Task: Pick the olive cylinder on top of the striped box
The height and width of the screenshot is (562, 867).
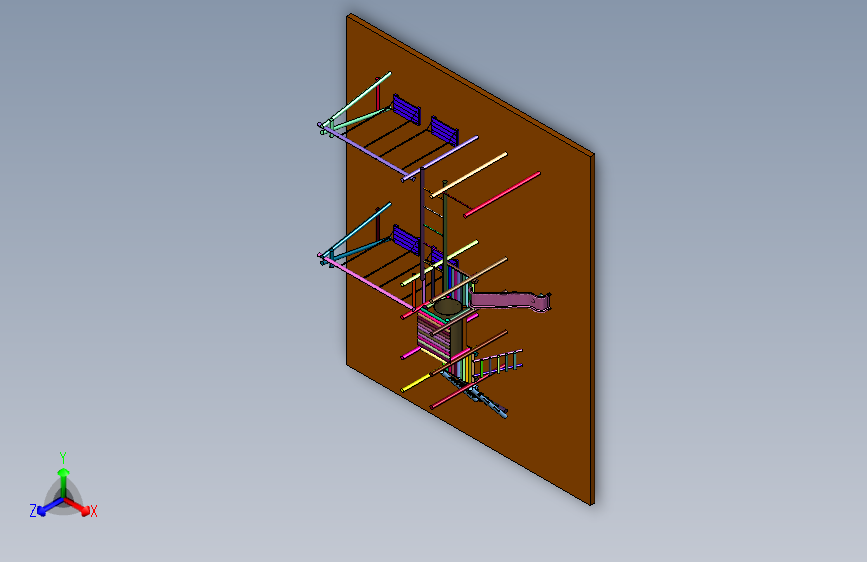Action: [x=447, y=306]
